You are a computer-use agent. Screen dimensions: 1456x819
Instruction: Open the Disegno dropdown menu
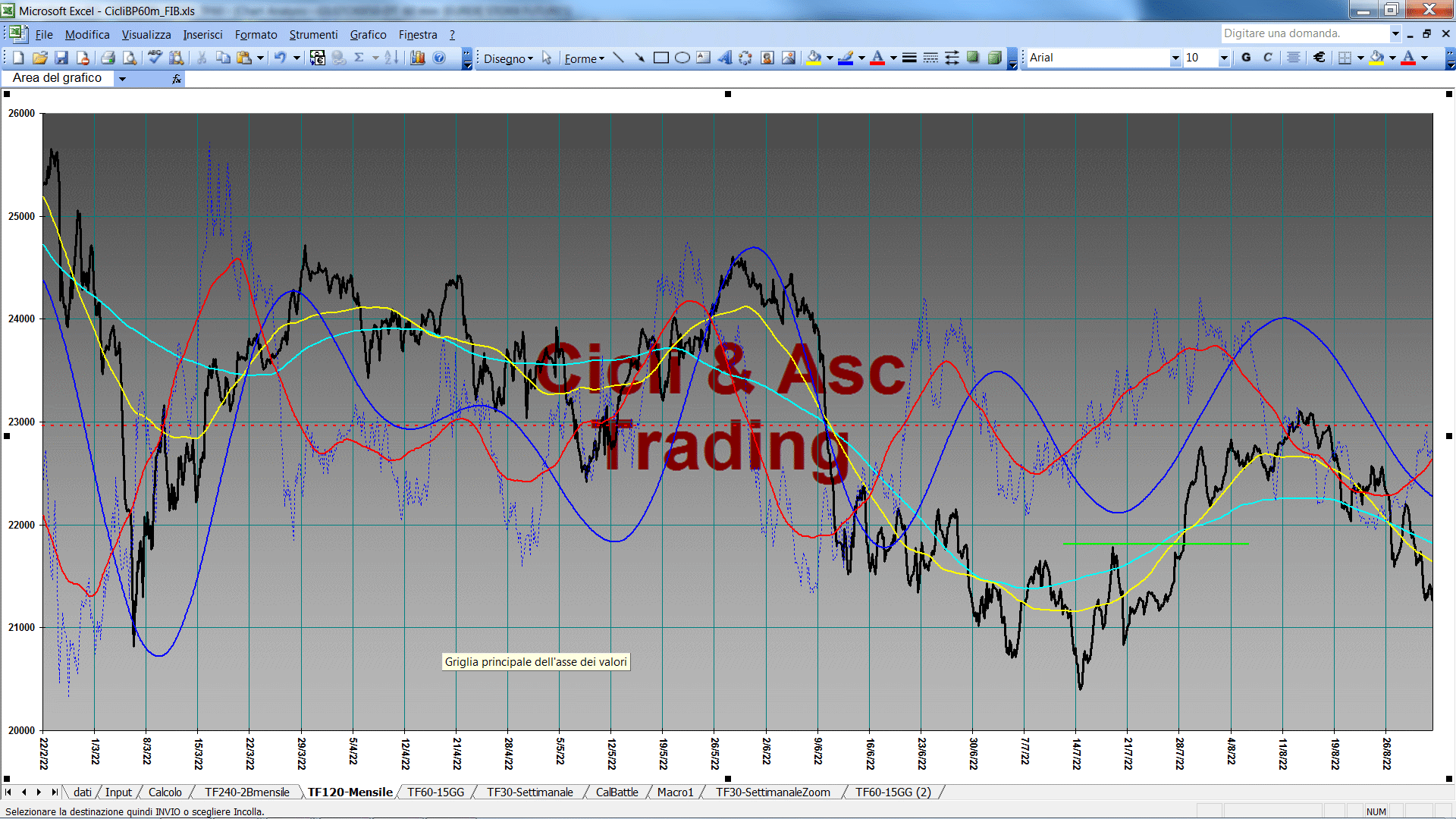click(x=508, y=58)
